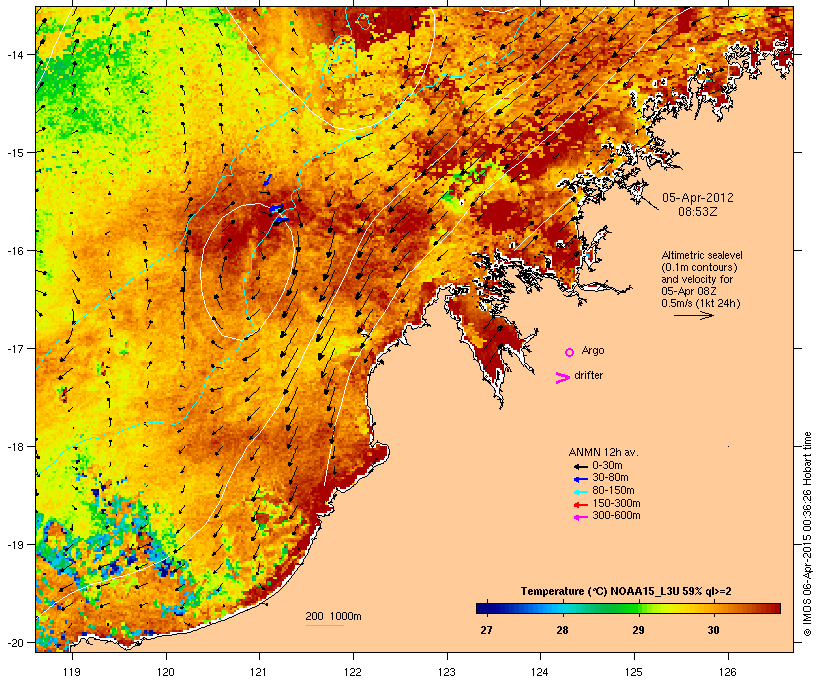Click the 'drifter' legend label
820x680 pixels.
[588, 375]
